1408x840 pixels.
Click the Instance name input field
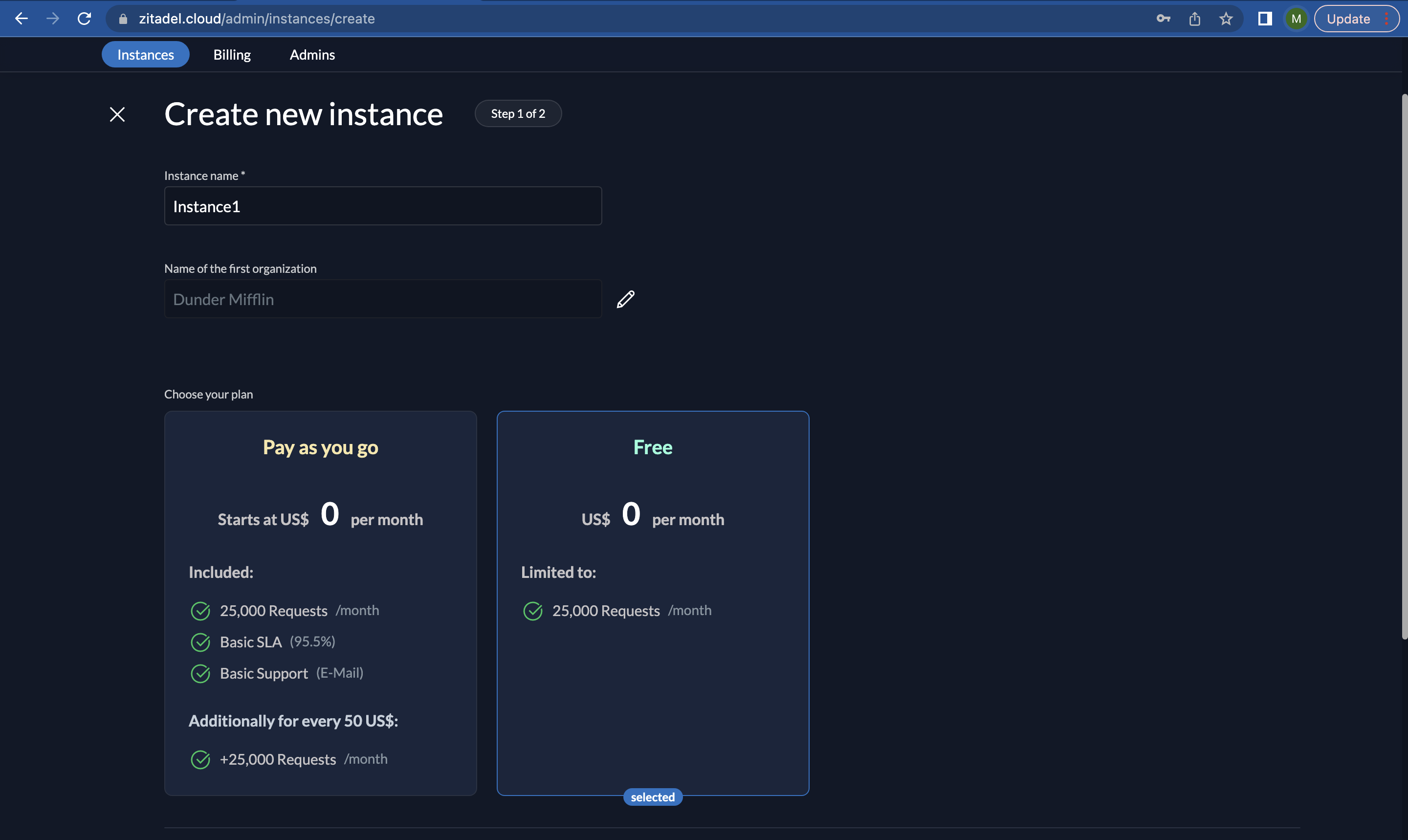382,205
